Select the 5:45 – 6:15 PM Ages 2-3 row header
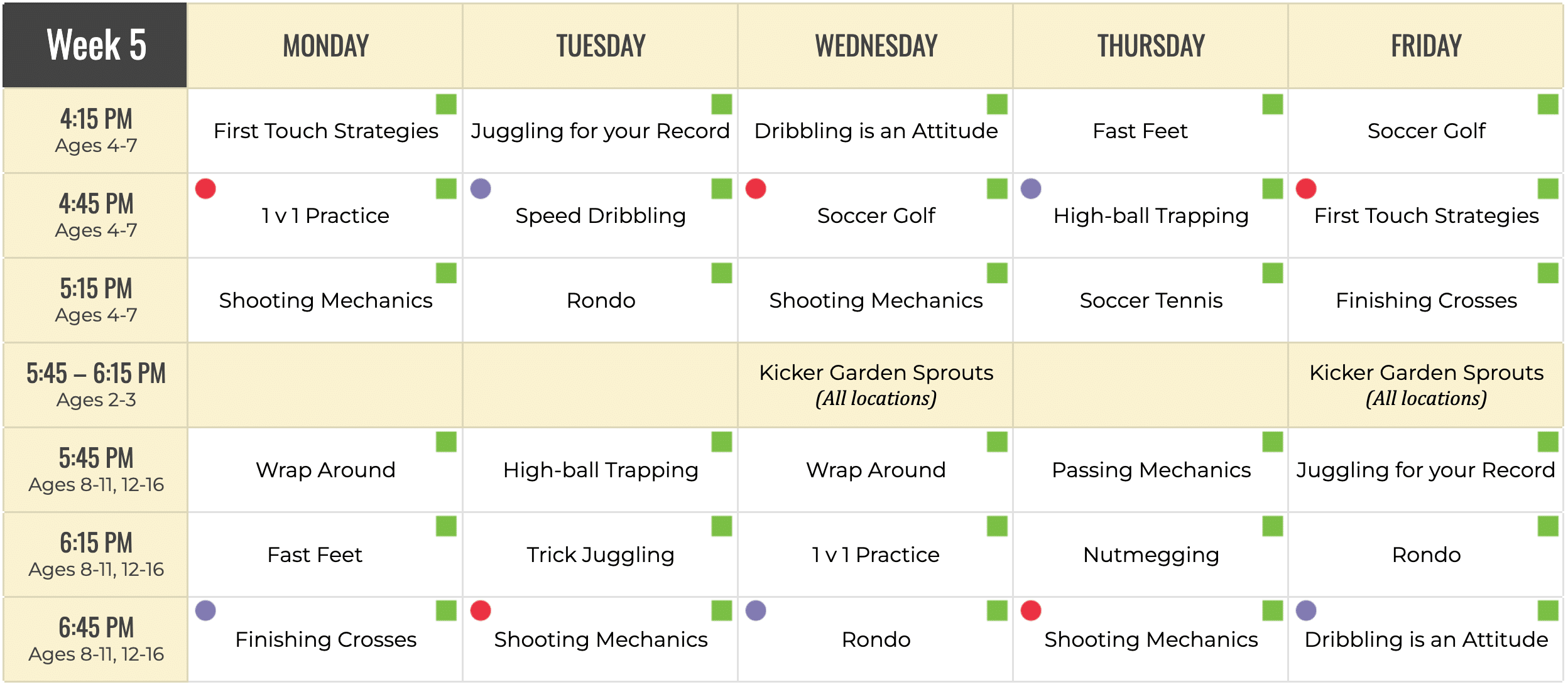This screenshot has width=1568, height=687. coord(95,385)
